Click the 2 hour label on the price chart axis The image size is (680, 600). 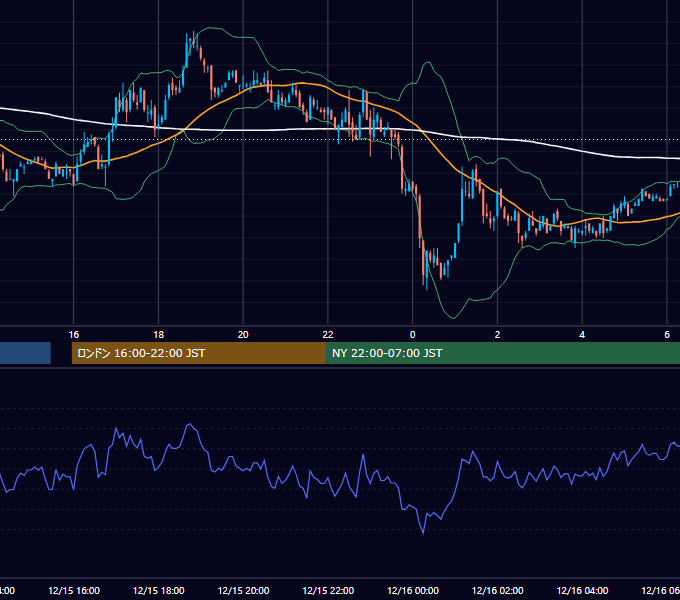click(497, 335)
